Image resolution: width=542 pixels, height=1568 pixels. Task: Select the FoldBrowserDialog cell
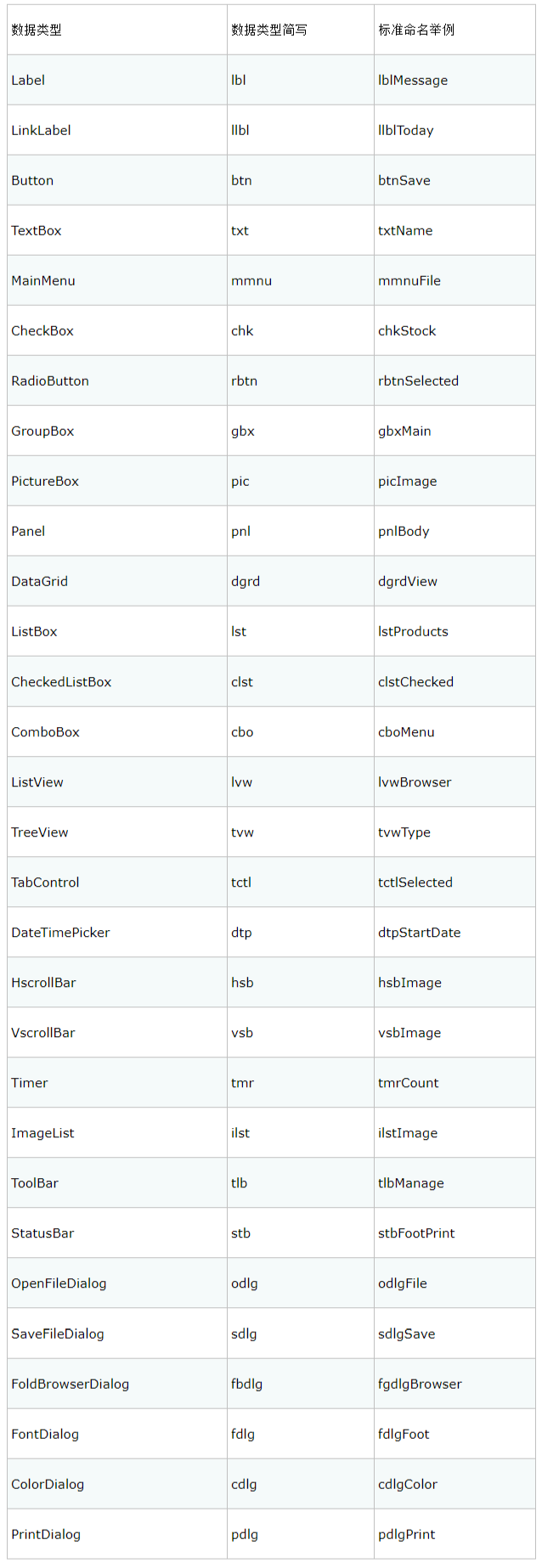click(71, 1384)
